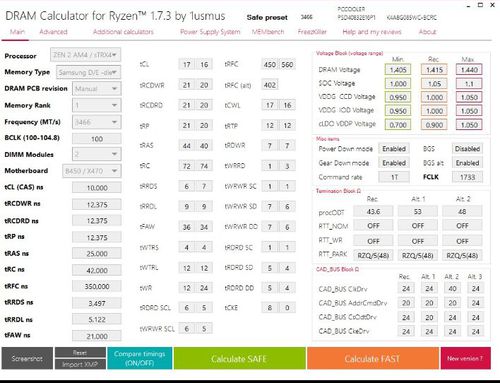The width and height of the screenshot is (500, 383).
Task: Click the DRAM Voltage Max value 1.440
Action: click(x=469, y=70)
